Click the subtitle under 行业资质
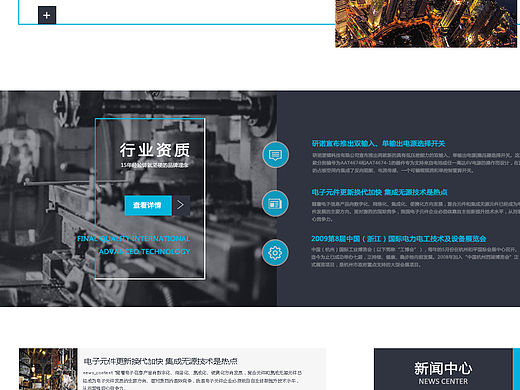The height and width of the screenshot is (390, 520). 155,165
